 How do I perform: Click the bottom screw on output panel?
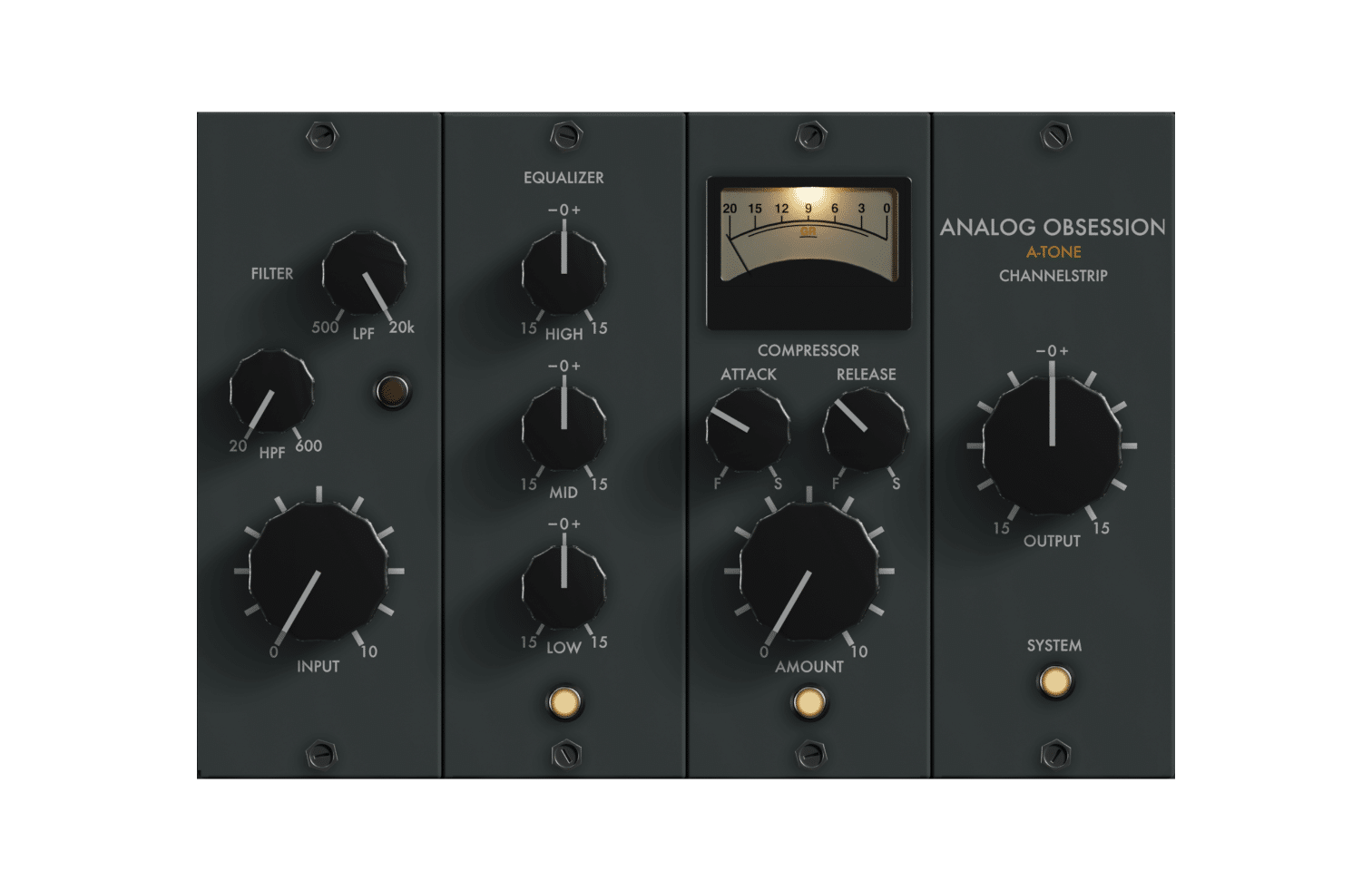tap(1056, 754)
